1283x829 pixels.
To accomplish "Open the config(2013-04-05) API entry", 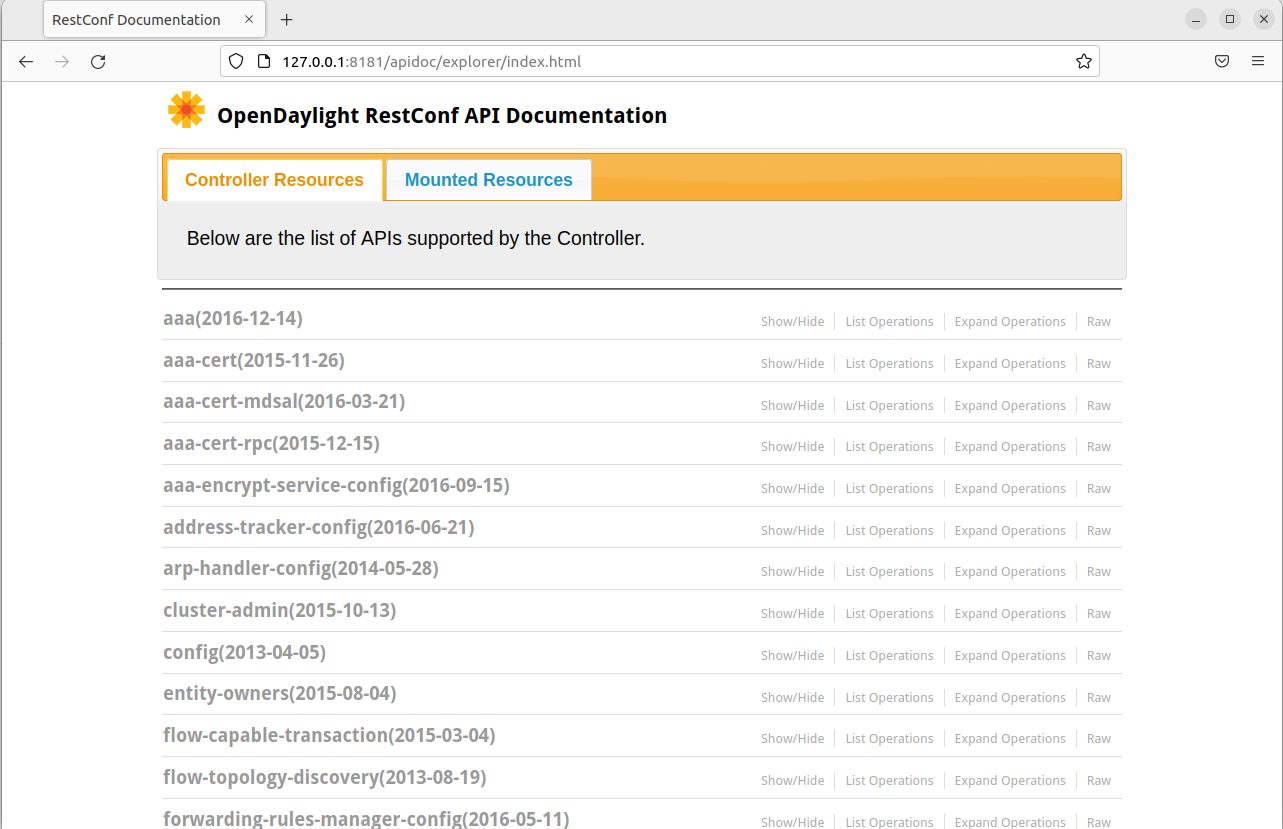I will pos(245,652).
